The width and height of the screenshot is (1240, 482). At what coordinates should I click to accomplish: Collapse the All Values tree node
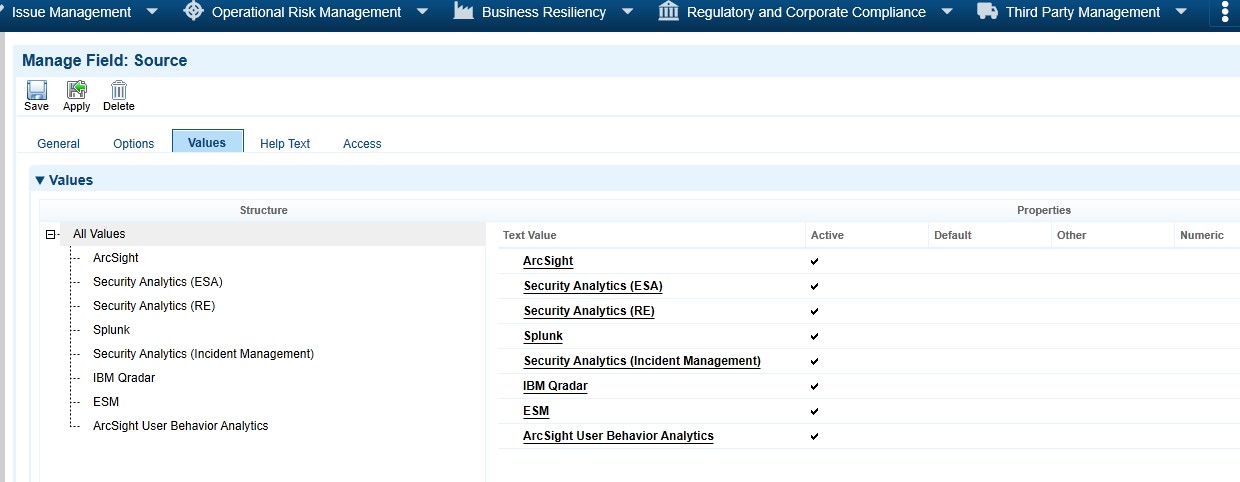click(51, 235)
